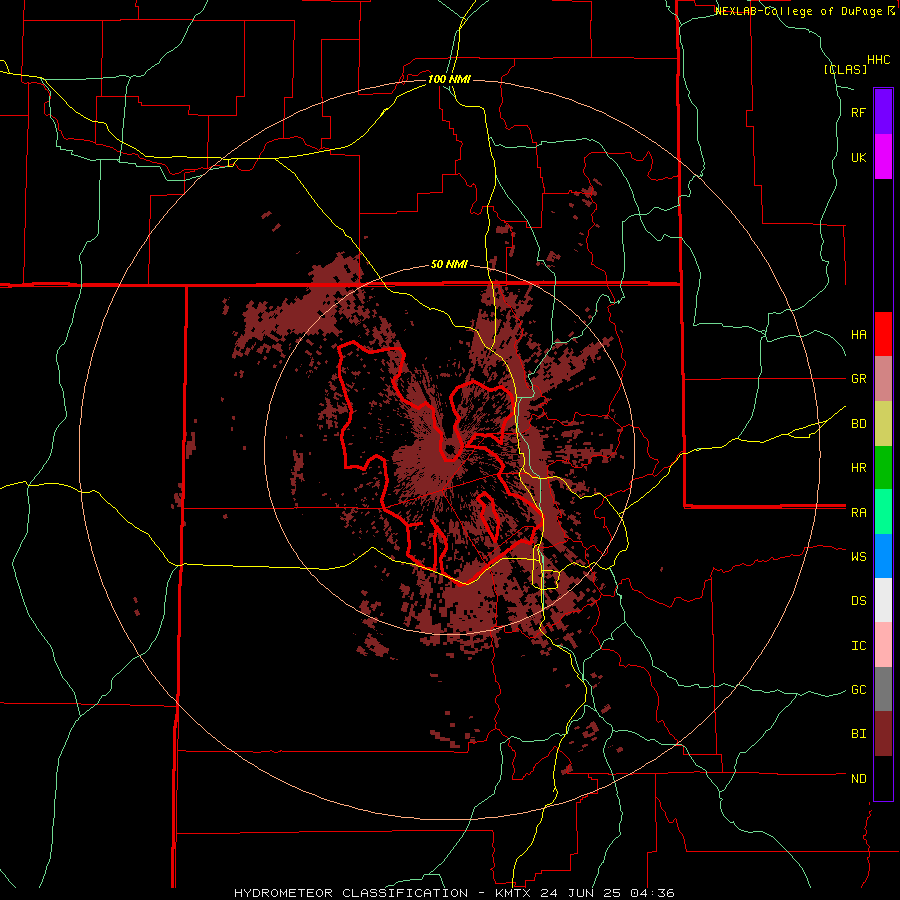This screenshot has height=900, width=900.
Task: Click the RF purple legend swatch
Action: 883,112
